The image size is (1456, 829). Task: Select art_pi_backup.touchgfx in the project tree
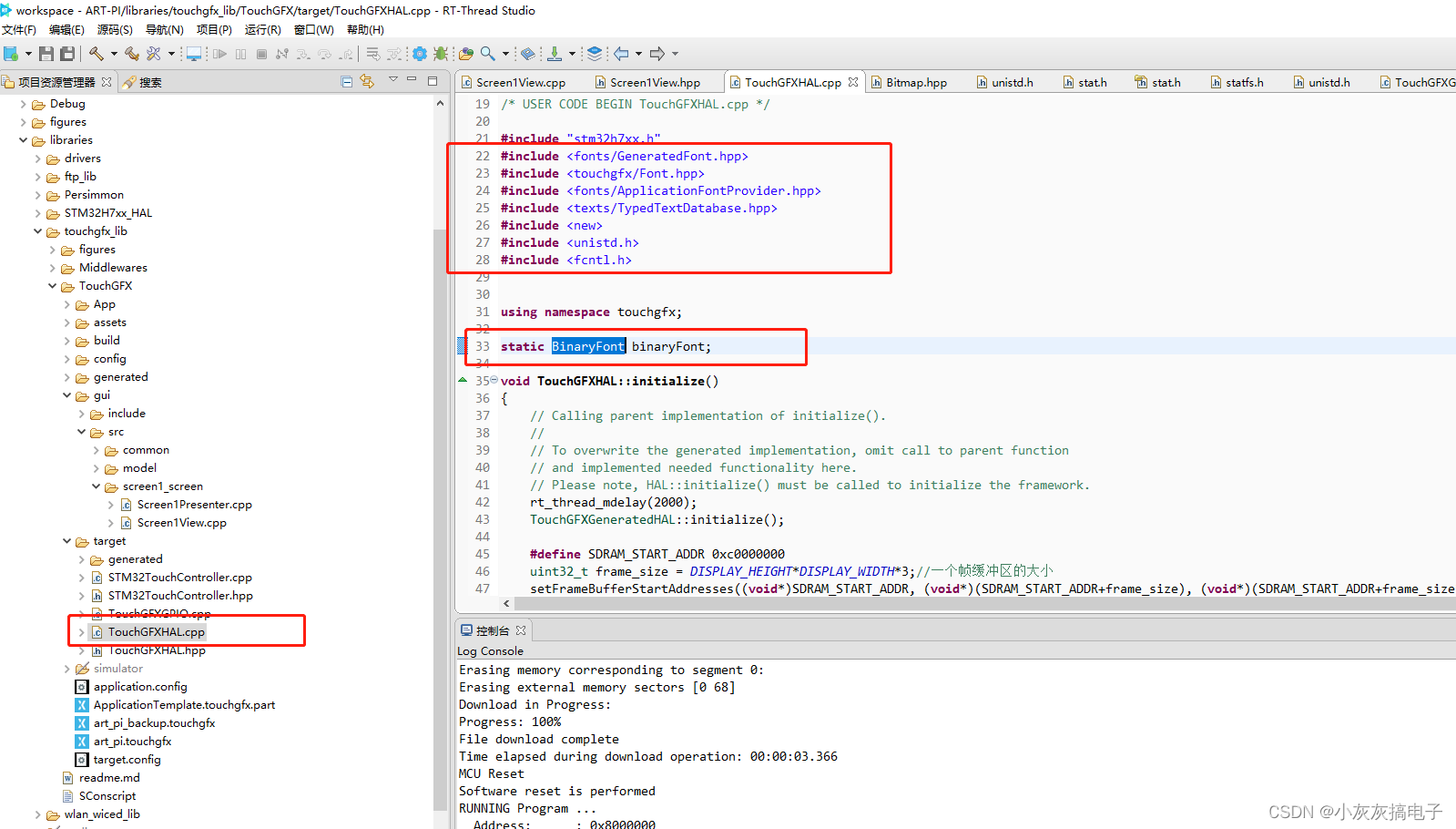(154, 723)
